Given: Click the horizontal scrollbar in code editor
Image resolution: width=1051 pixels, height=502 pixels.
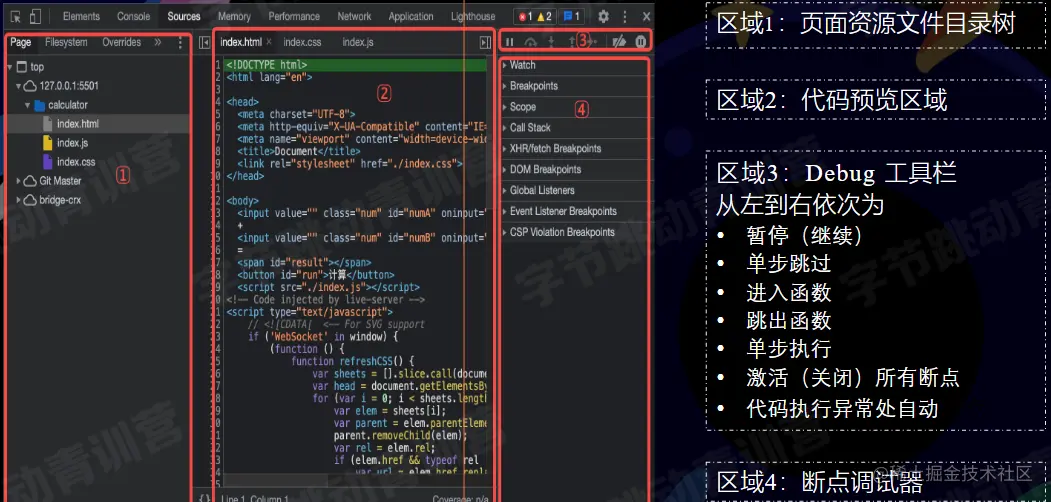Looking at the screenshot, I should point(276,481).
